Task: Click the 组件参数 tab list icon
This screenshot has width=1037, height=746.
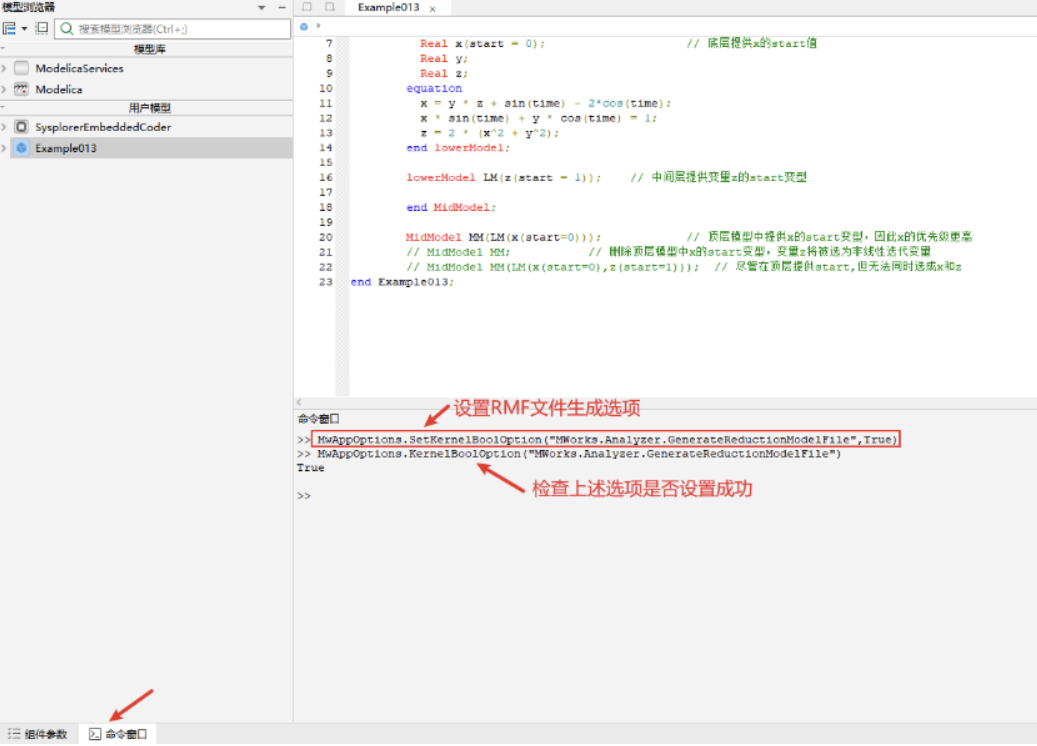Action: pyautogui.click(x=14, y=734)
